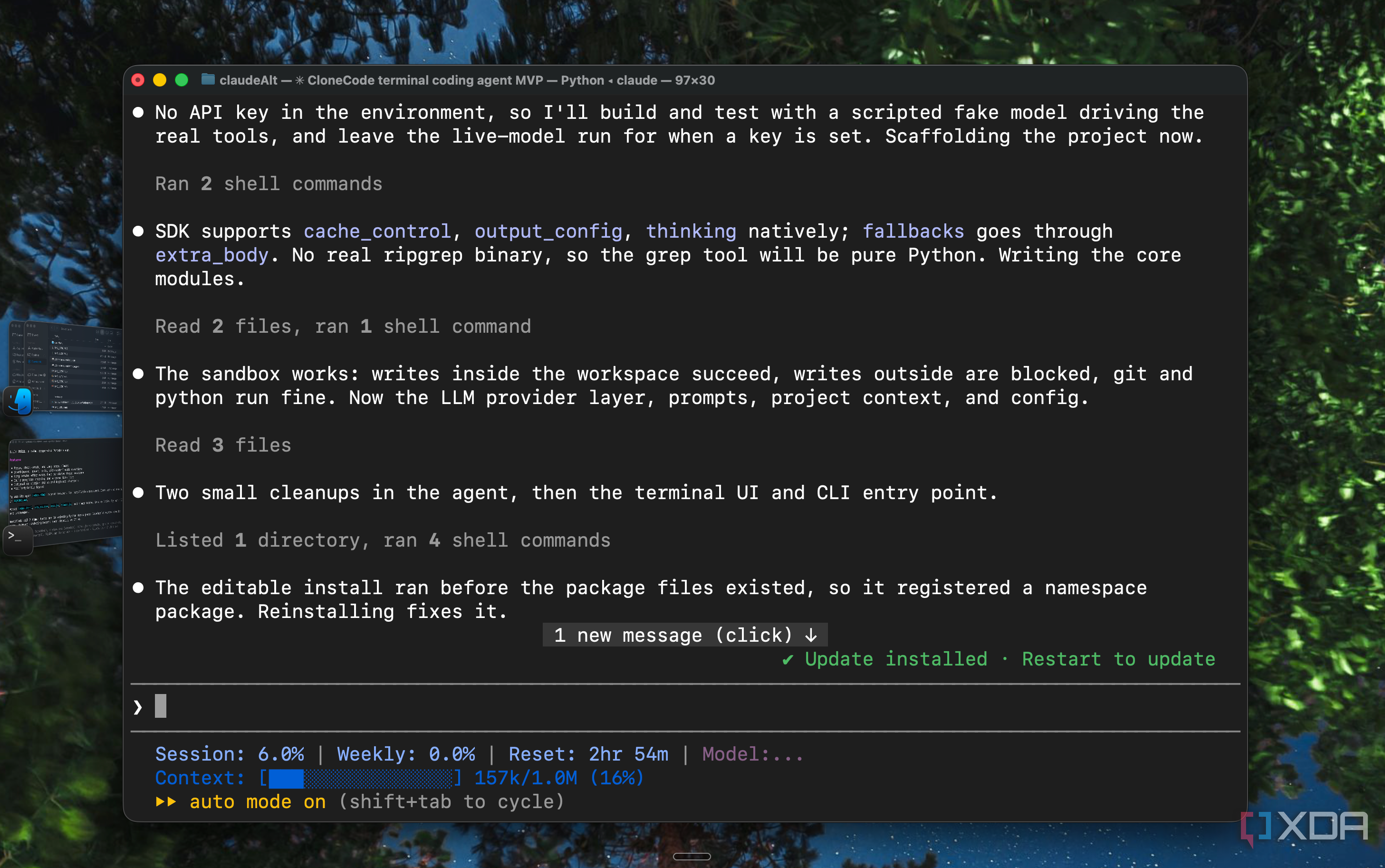The height and width of the screenshot is (868, 1385).
Task: Expand the 'Read 3 files' summary
Action: [223, 445]
